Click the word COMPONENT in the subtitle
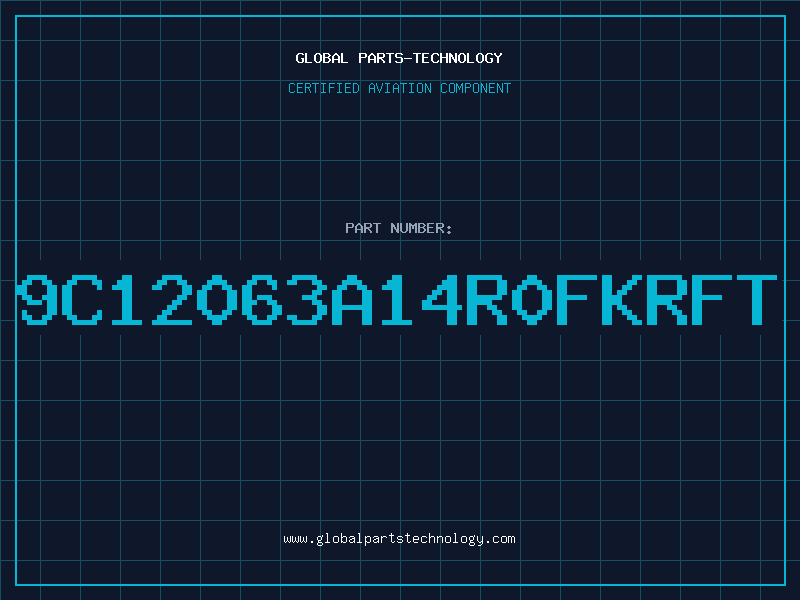The height and width of the screenshot is (600, 800). 476,88
